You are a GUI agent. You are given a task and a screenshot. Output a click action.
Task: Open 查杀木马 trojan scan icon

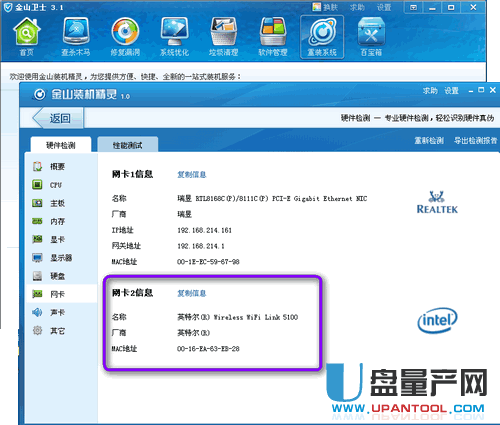(76, 37)
